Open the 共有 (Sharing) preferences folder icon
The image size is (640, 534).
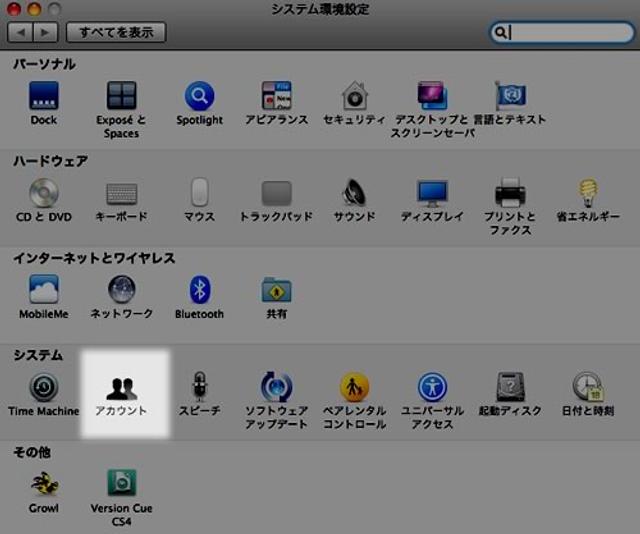pos(276,291)
